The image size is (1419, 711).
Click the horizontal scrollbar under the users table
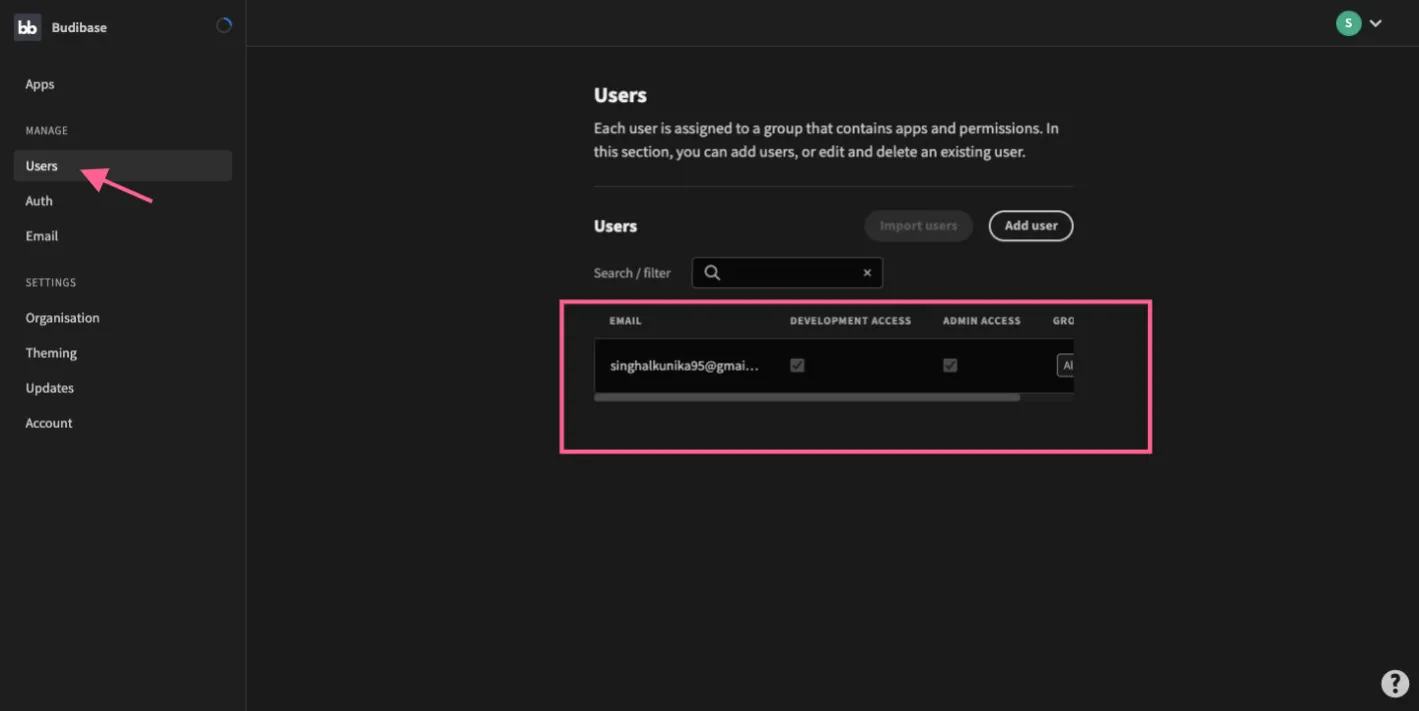[807, 397]
